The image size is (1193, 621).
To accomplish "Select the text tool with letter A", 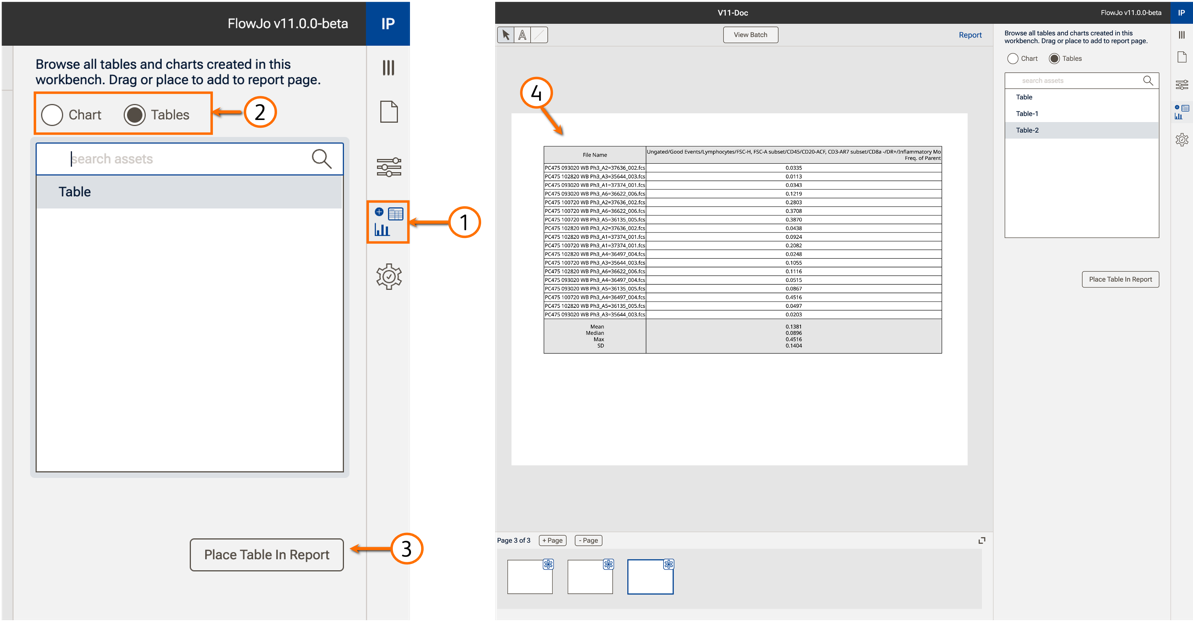I will point(522,35).
